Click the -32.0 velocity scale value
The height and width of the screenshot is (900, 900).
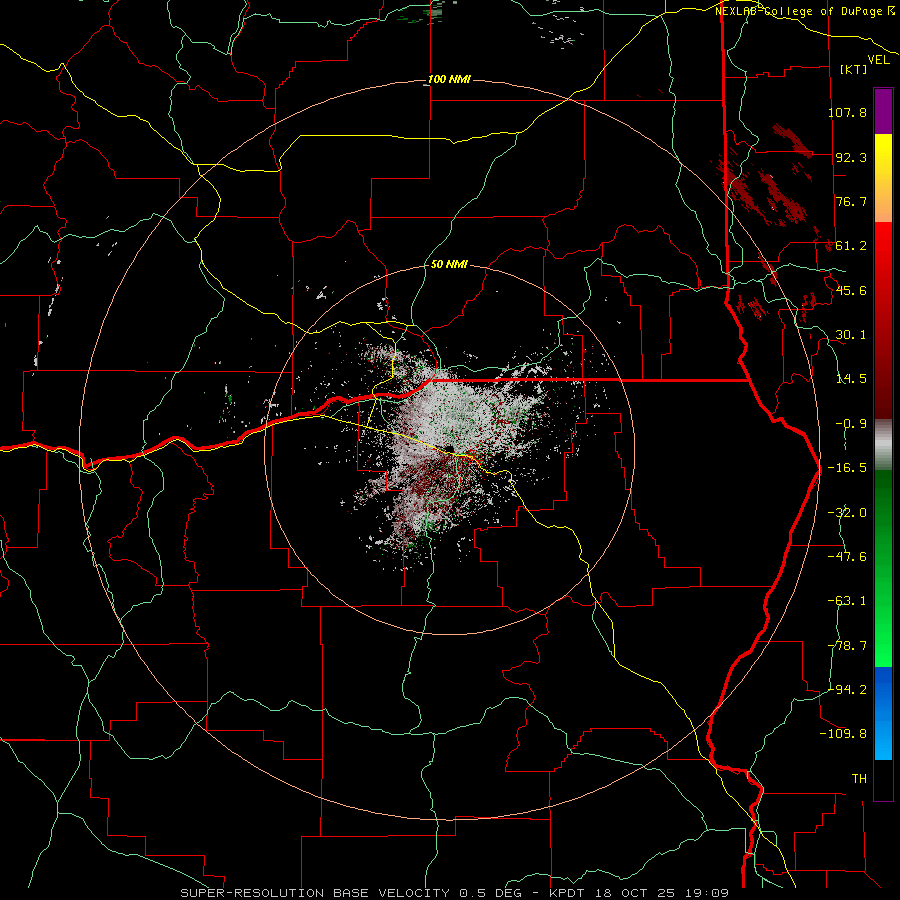(x=847, y=513)
